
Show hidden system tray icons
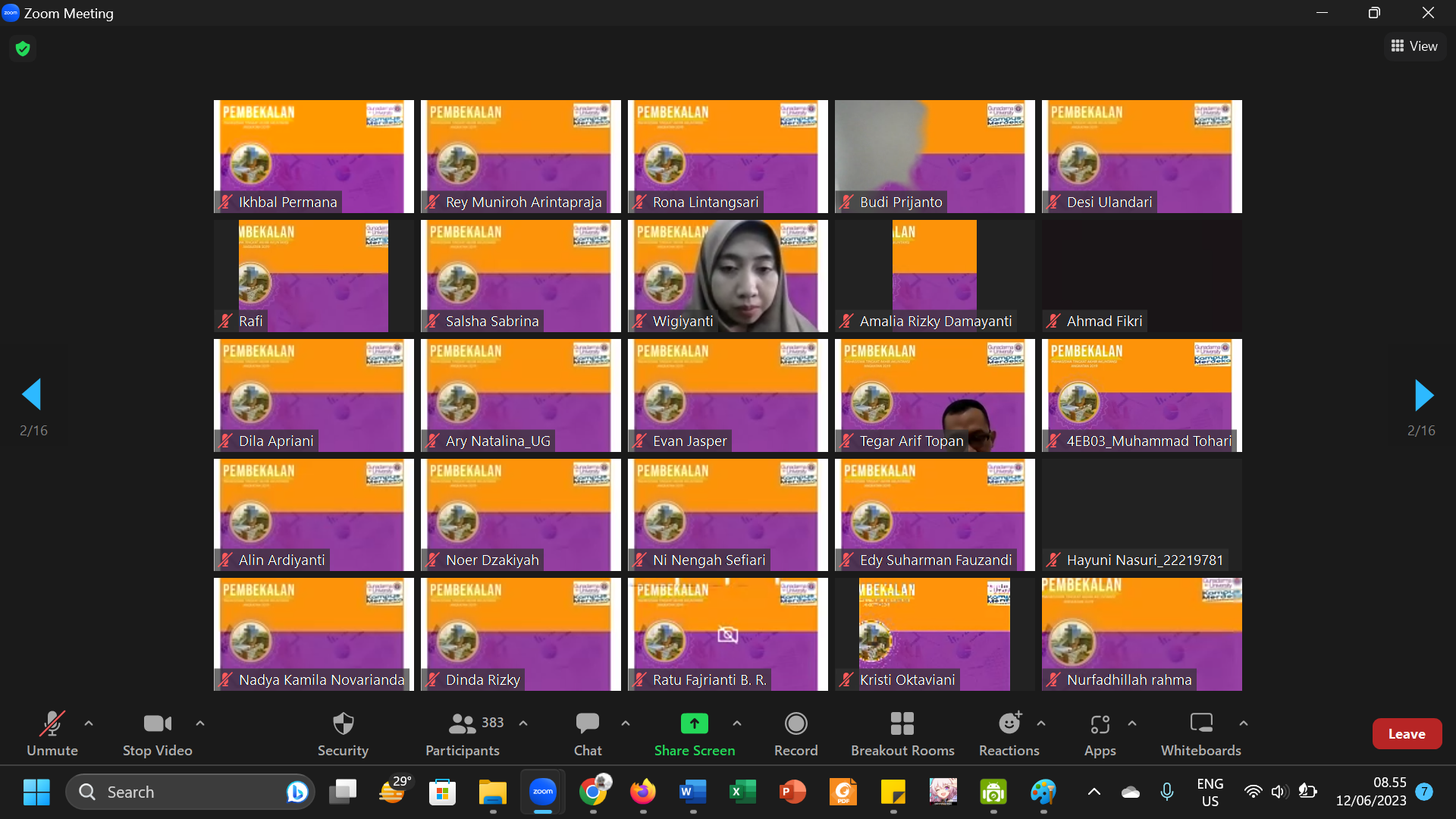[1094, 792]
